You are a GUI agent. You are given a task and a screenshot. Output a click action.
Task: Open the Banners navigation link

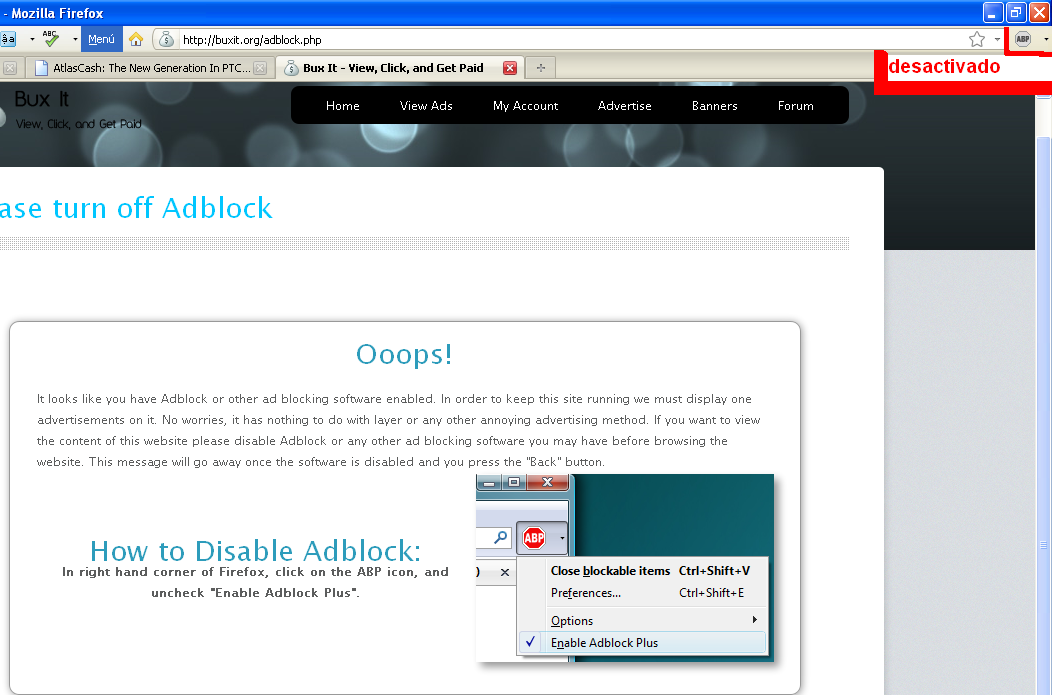pos(715,106)
